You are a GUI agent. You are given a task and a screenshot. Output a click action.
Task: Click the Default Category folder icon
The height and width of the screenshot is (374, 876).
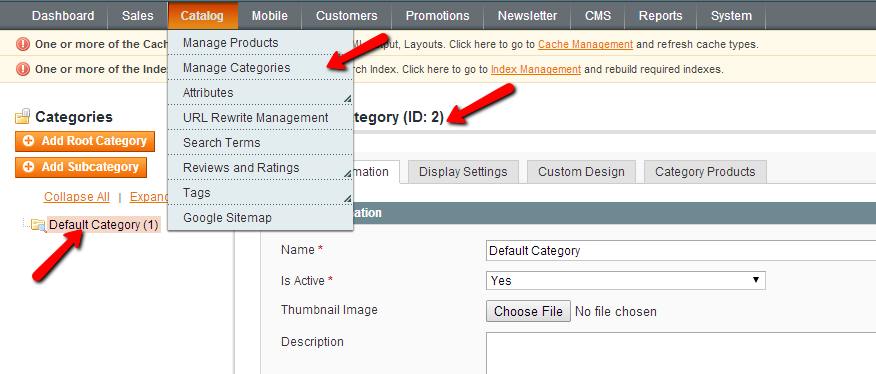coord(38,225)
